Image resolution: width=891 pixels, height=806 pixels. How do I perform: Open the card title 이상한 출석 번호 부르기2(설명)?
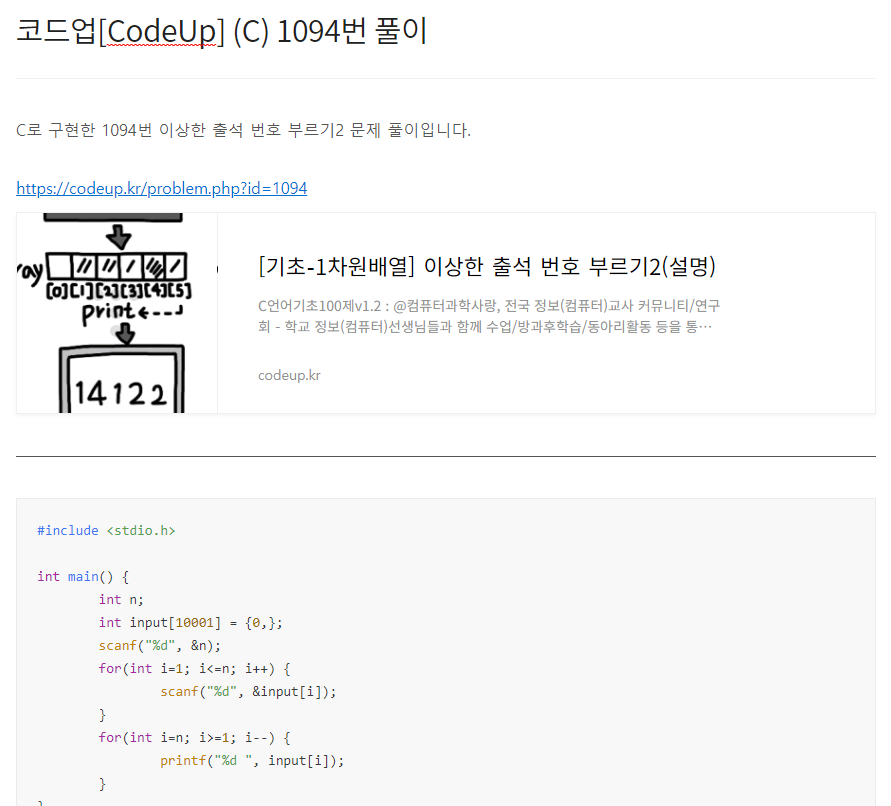pos(487,266)
